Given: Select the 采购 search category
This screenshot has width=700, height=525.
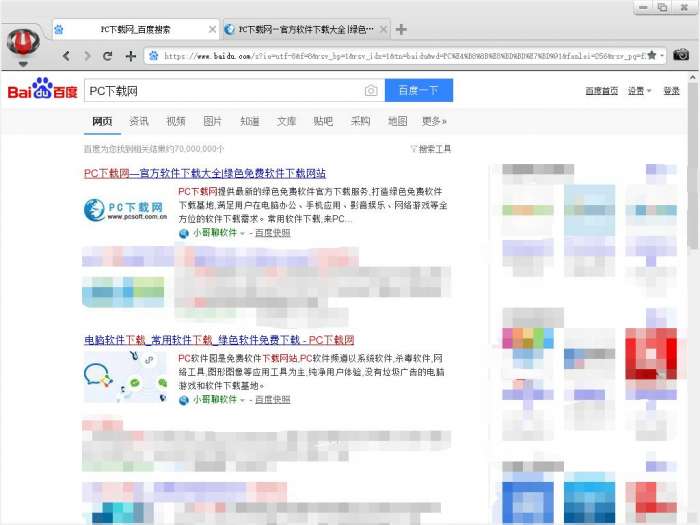Looking at the screenshot, I should (x=360, y=121).
